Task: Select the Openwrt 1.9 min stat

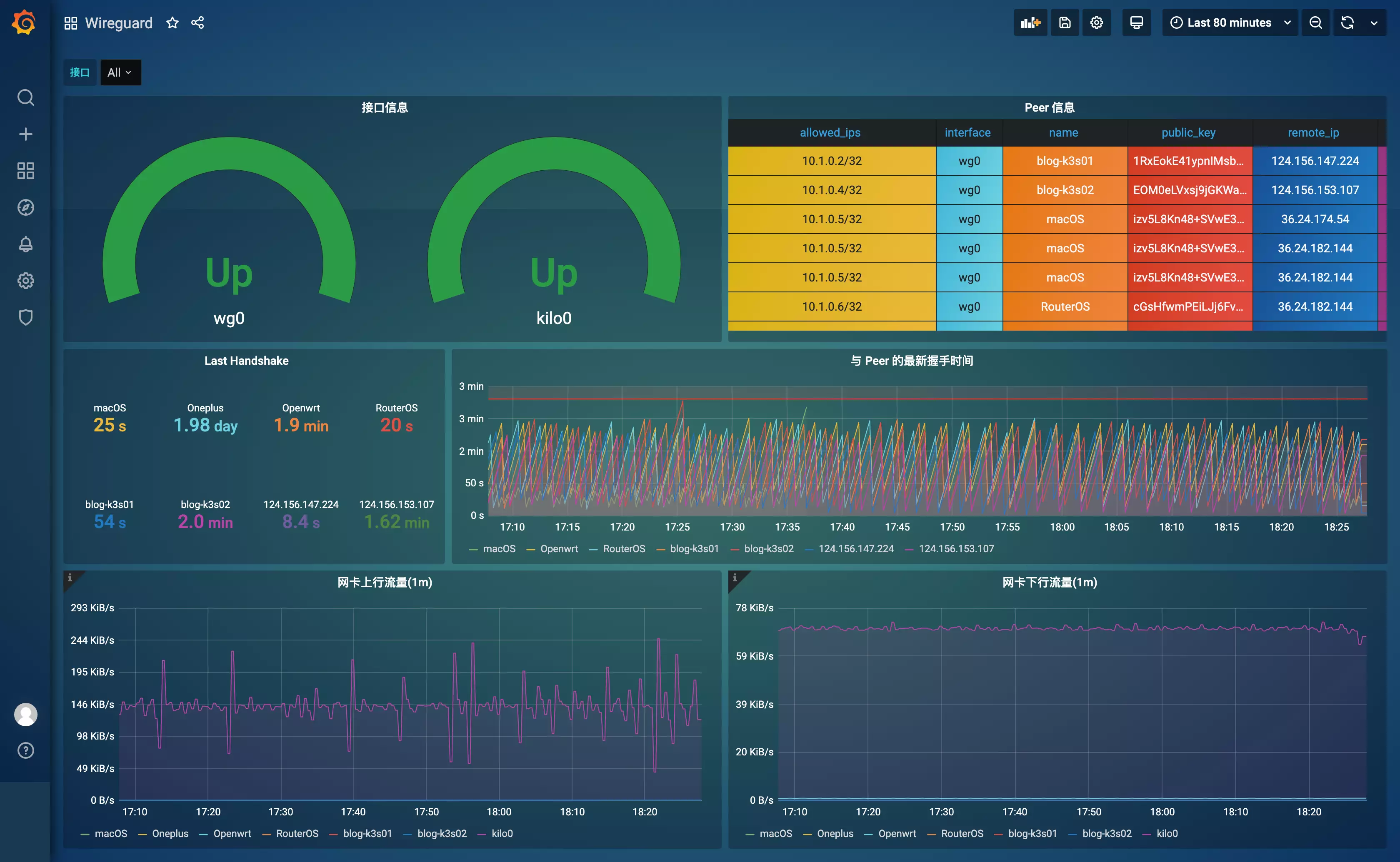Action: tap(301, 419)
